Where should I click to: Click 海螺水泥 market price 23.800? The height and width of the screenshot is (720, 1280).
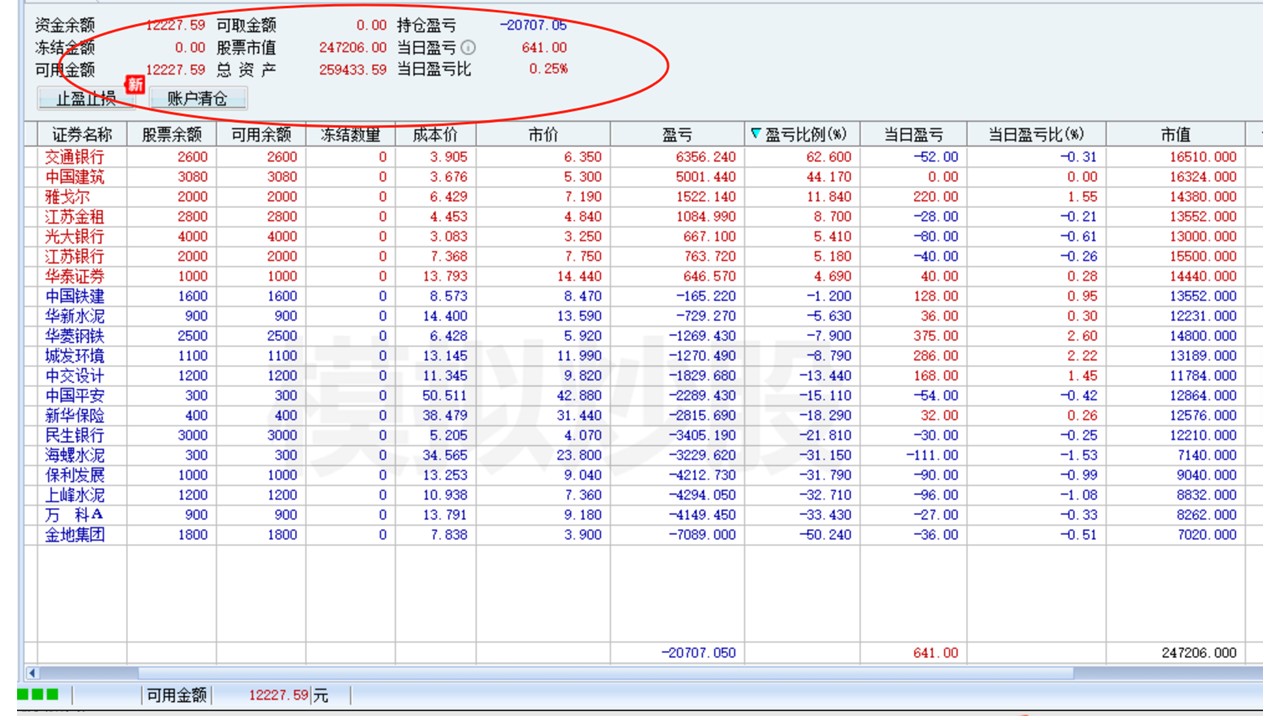coord(581,456)
